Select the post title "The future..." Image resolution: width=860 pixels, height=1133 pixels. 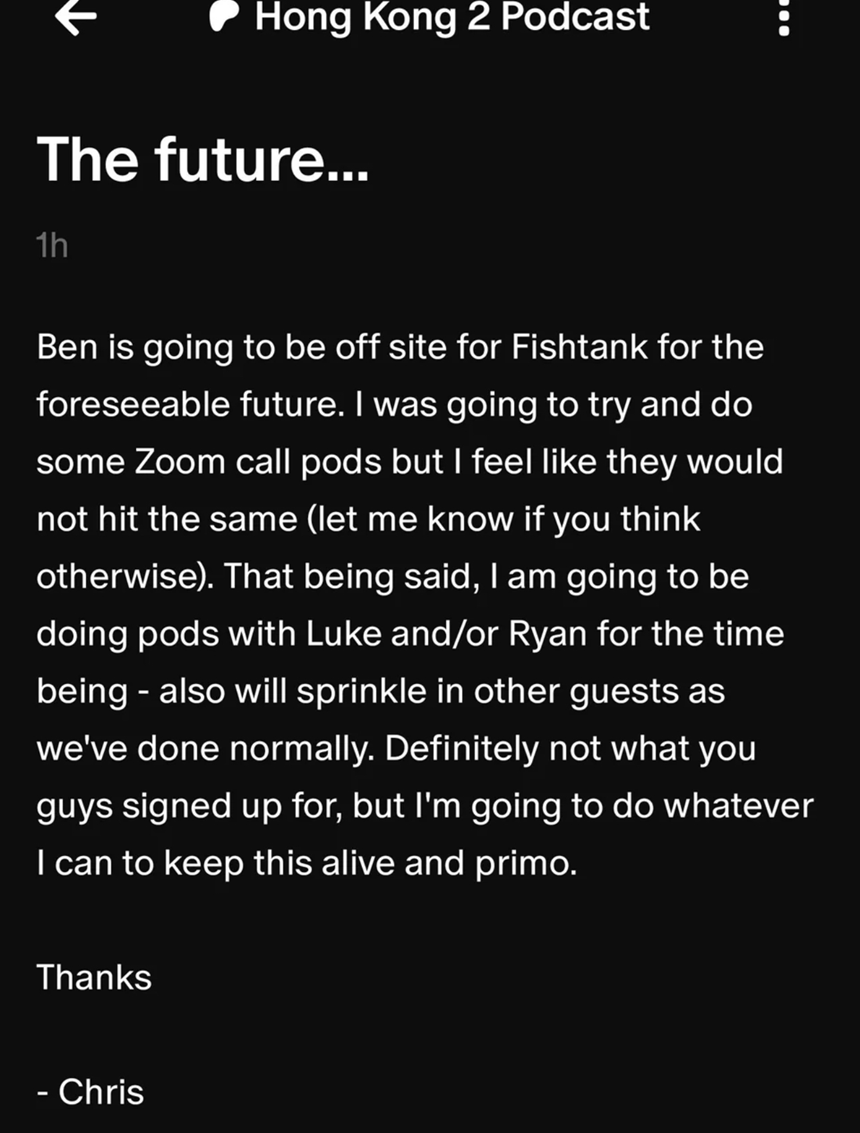click(x=203, y=160)
